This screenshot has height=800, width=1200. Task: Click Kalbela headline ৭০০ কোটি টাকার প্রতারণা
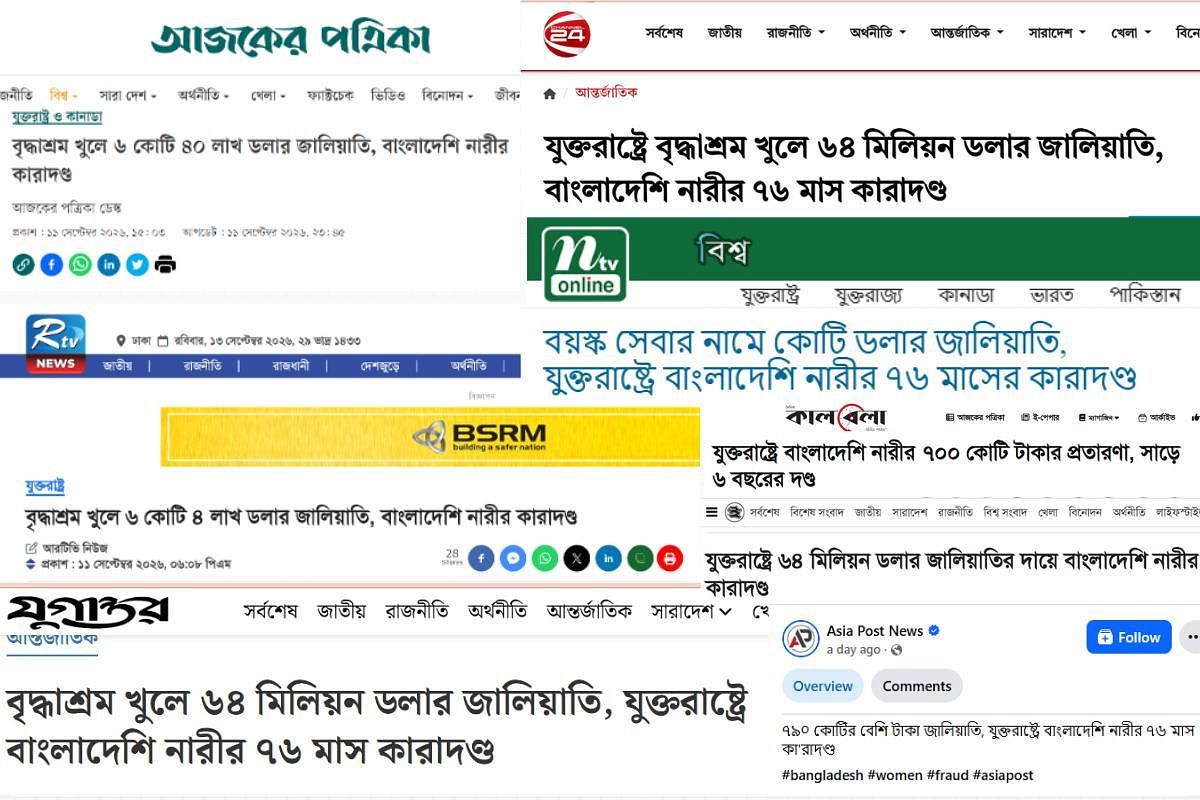pos(948,465)
